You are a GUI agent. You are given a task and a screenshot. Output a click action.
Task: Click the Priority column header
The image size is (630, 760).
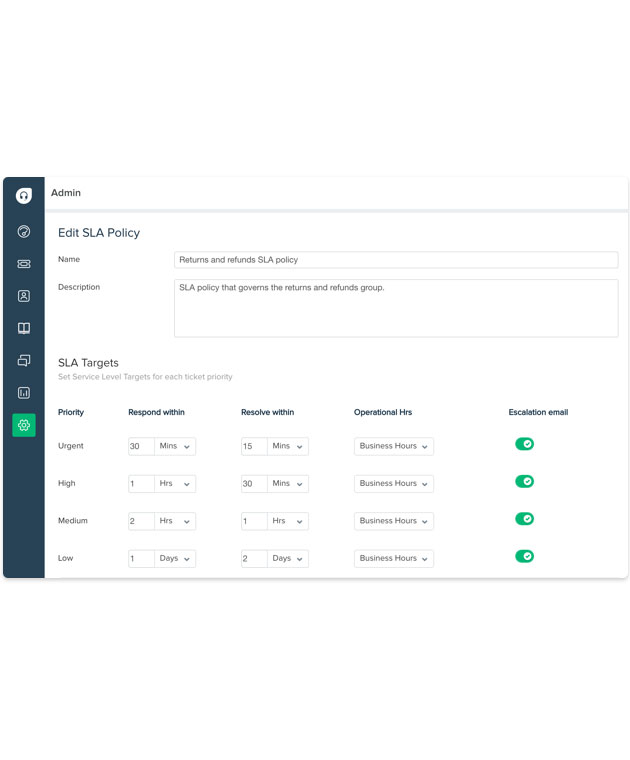[x=71, y=412]
